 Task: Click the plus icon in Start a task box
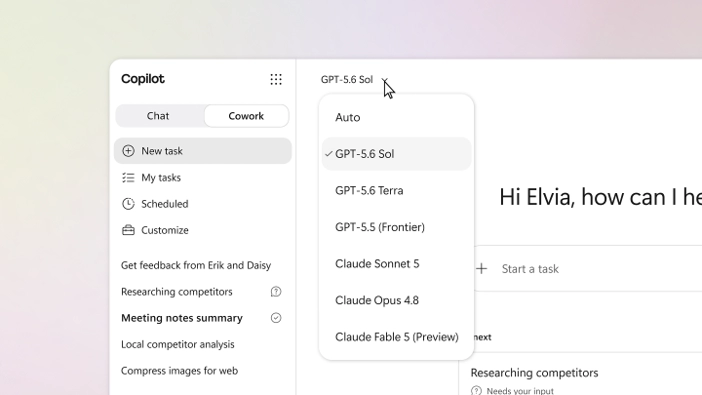click(x=481, y=269)
